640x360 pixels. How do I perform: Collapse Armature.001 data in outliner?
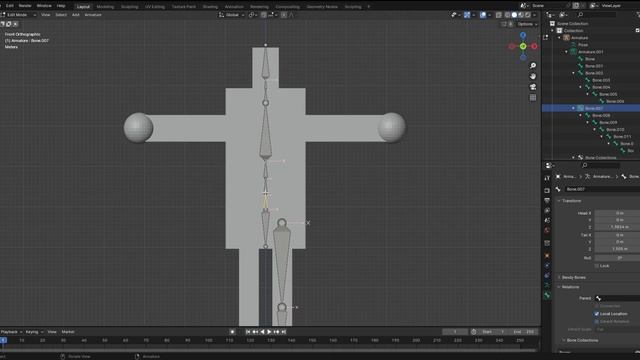(567, 52)
